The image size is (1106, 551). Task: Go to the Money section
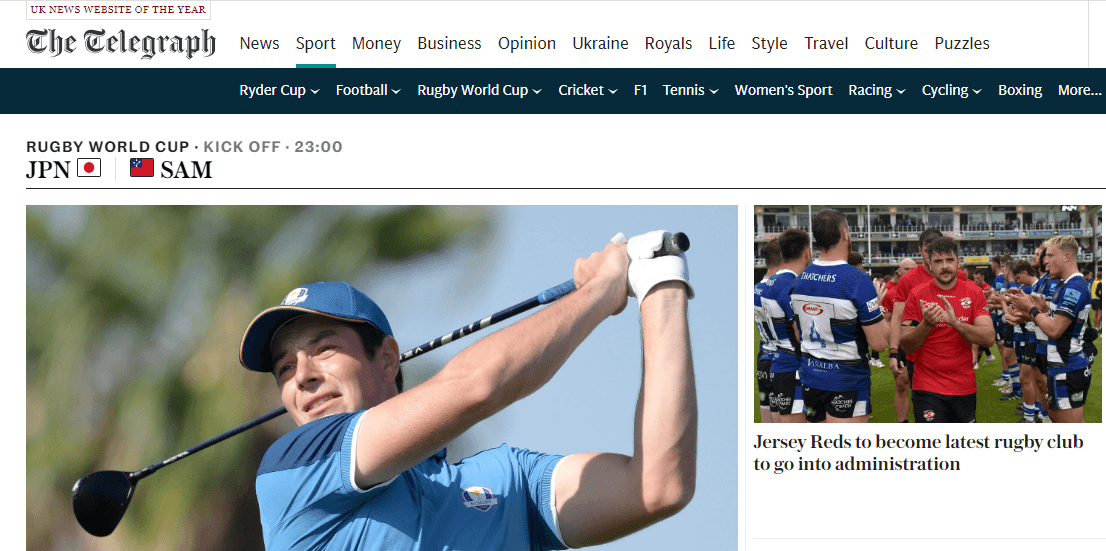pyautogui.click(x=376, y=43)
